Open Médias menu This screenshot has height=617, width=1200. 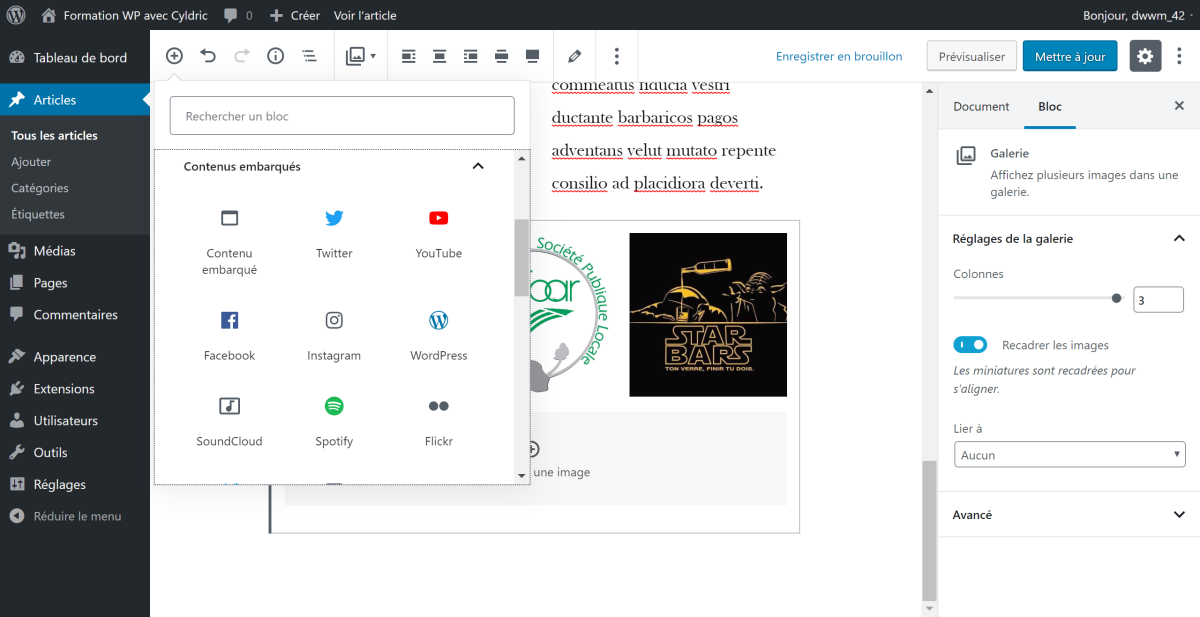tap(75, 251)
